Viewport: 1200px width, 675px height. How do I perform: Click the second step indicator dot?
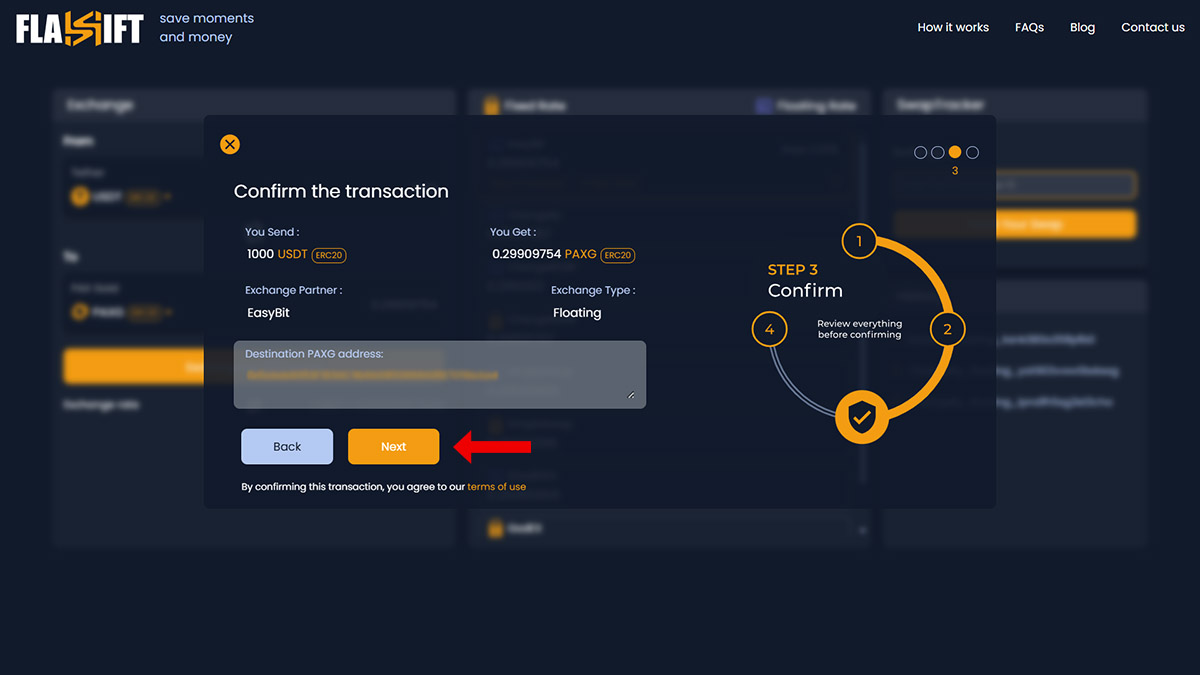click(938, 152)
